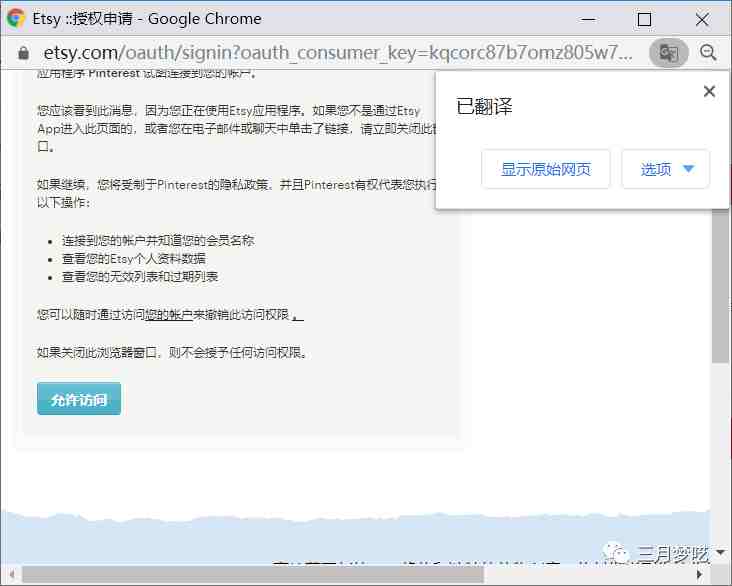Click the text 查看您的无效列表和过期列表

pyautogui.click(x=140, y=277)
